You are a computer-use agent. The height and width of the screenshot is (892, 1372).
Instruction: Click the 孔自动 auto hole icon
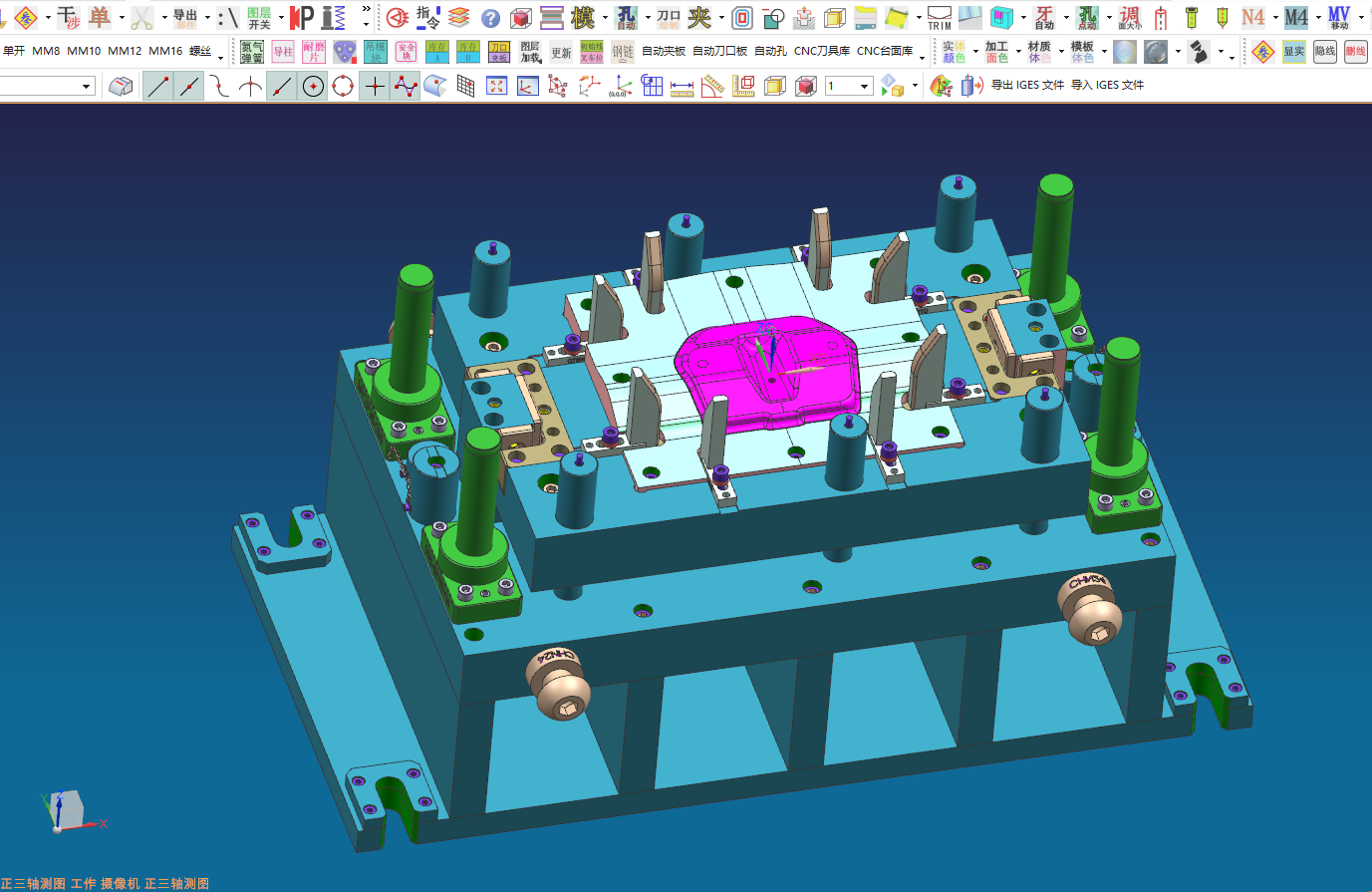tap(627, 17)
